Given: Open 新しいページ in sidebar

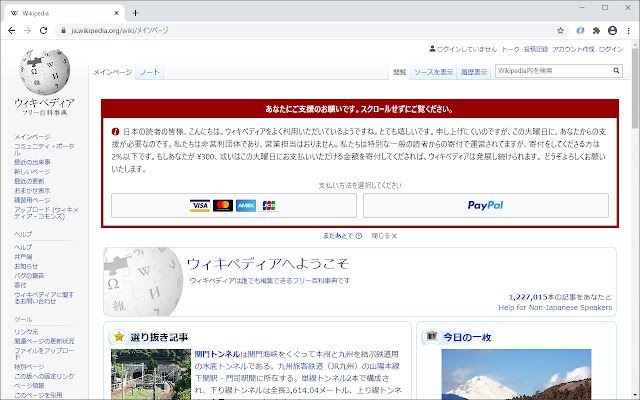Looking at the screenshot, I should pyautogui.click(x=32, y=171).
